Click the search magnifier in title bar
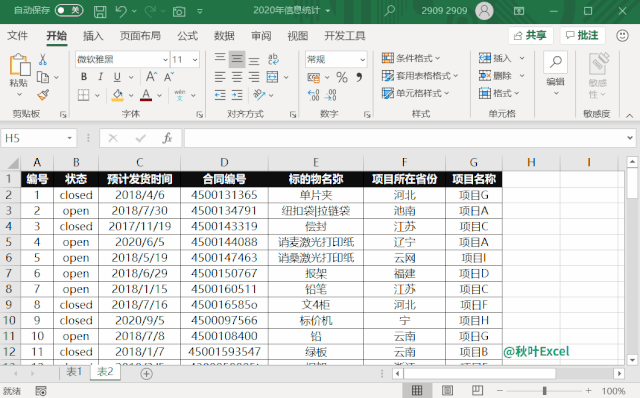 point(390,11)
